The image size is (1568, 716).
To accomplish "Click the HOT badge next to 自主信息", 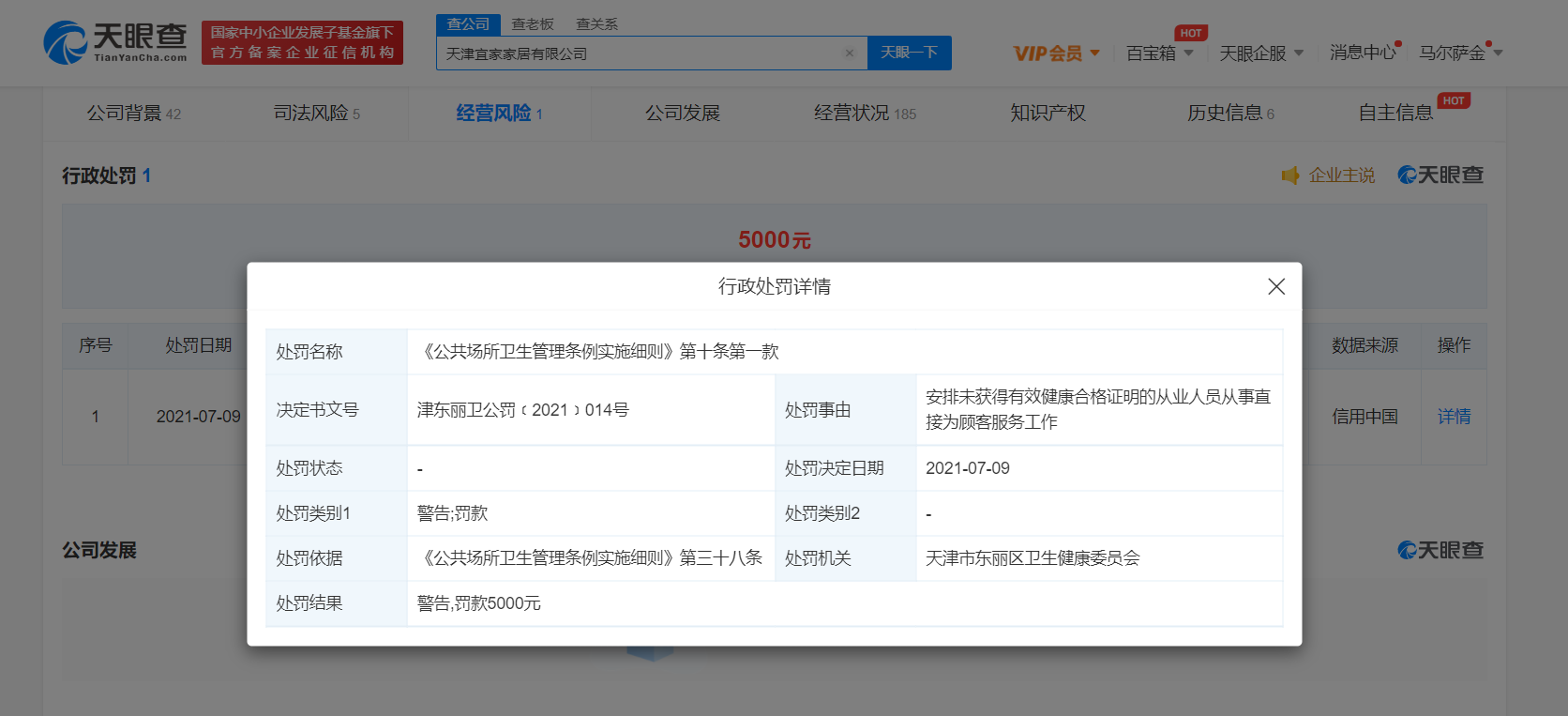I will [1454, 100].
